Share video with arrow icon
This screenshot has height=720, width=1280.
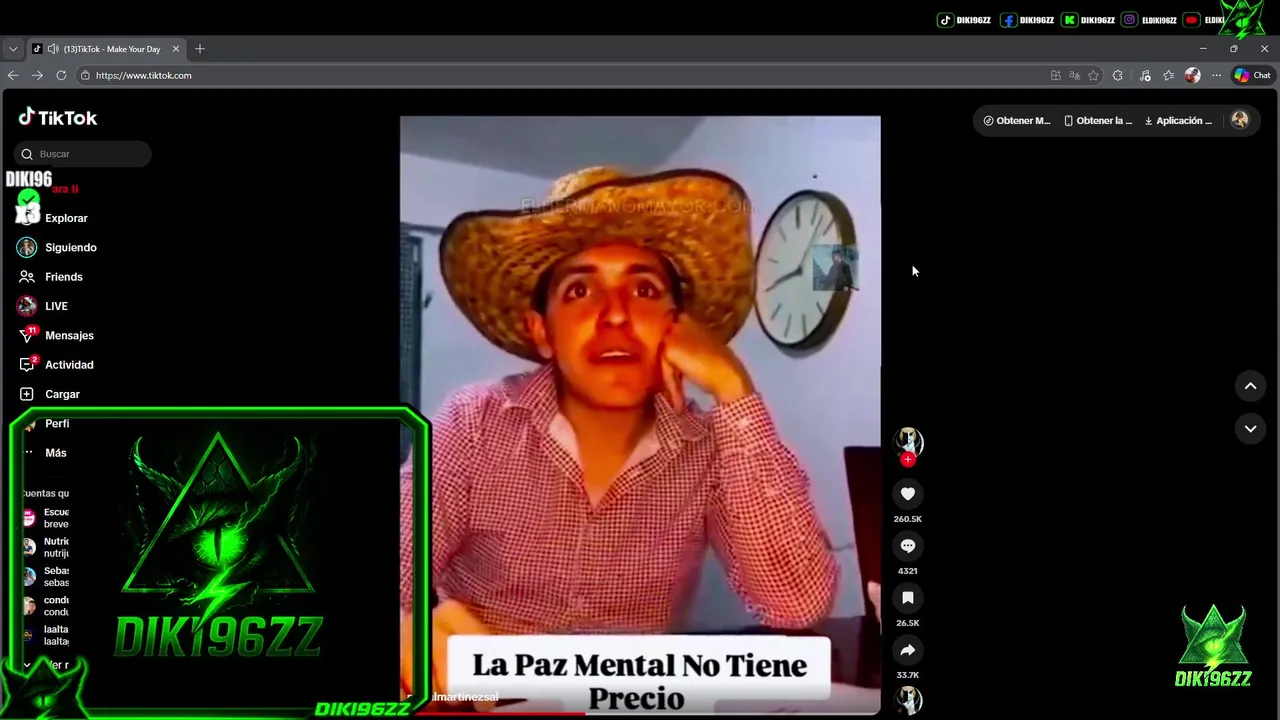[908, 650]
